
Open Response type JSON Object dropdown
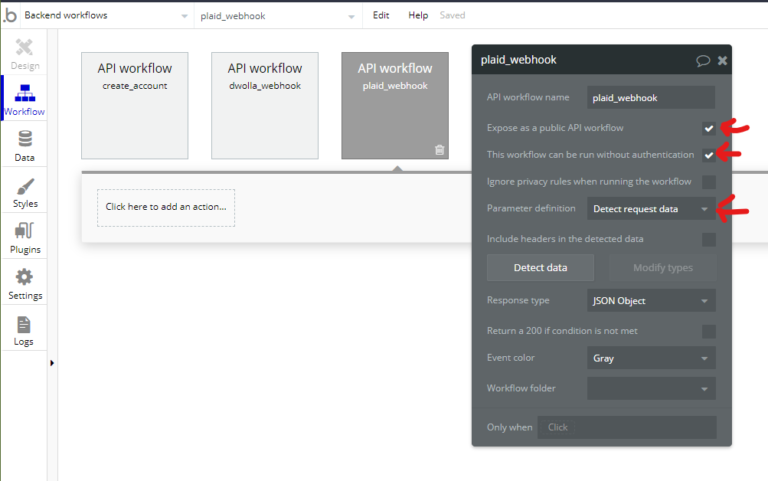pos(651,301)
